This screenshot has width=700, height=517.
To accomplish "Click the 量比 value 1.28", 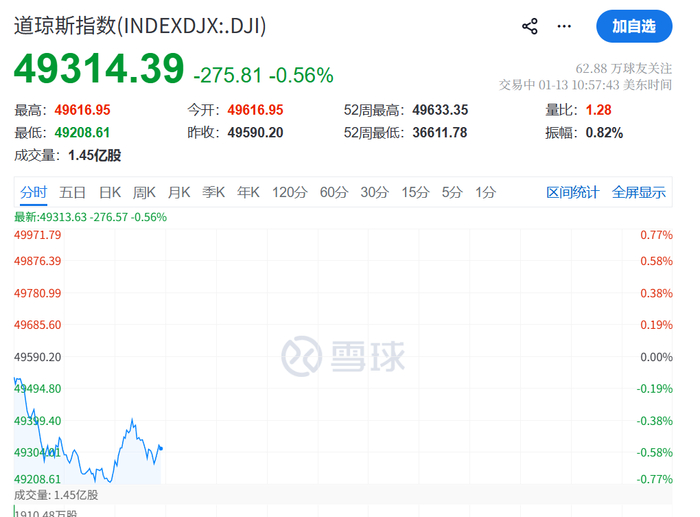I will point(598,110).
